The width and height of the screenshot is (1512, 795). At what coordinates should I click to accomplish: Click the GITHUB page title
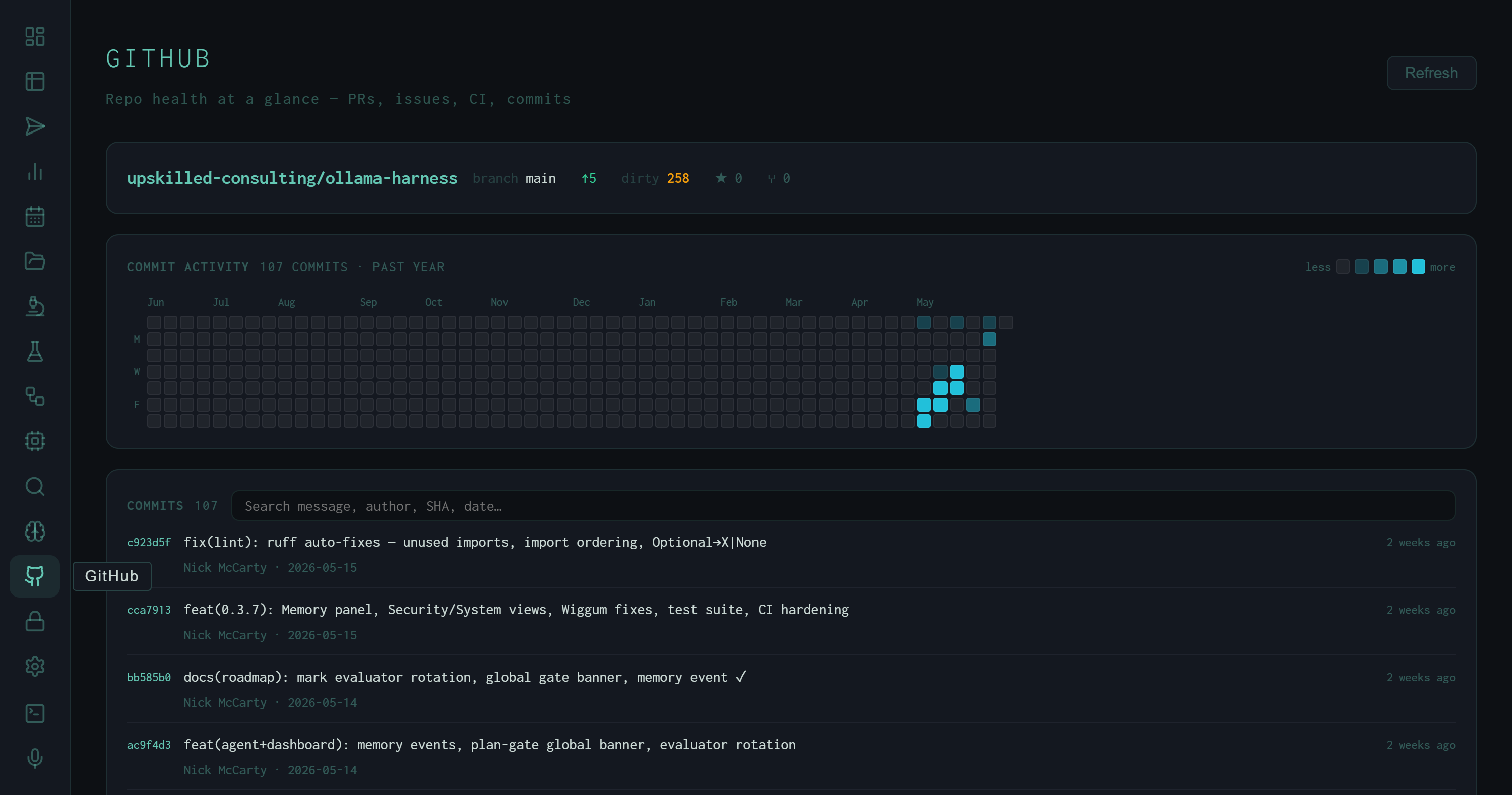click(x=158, y=58)
